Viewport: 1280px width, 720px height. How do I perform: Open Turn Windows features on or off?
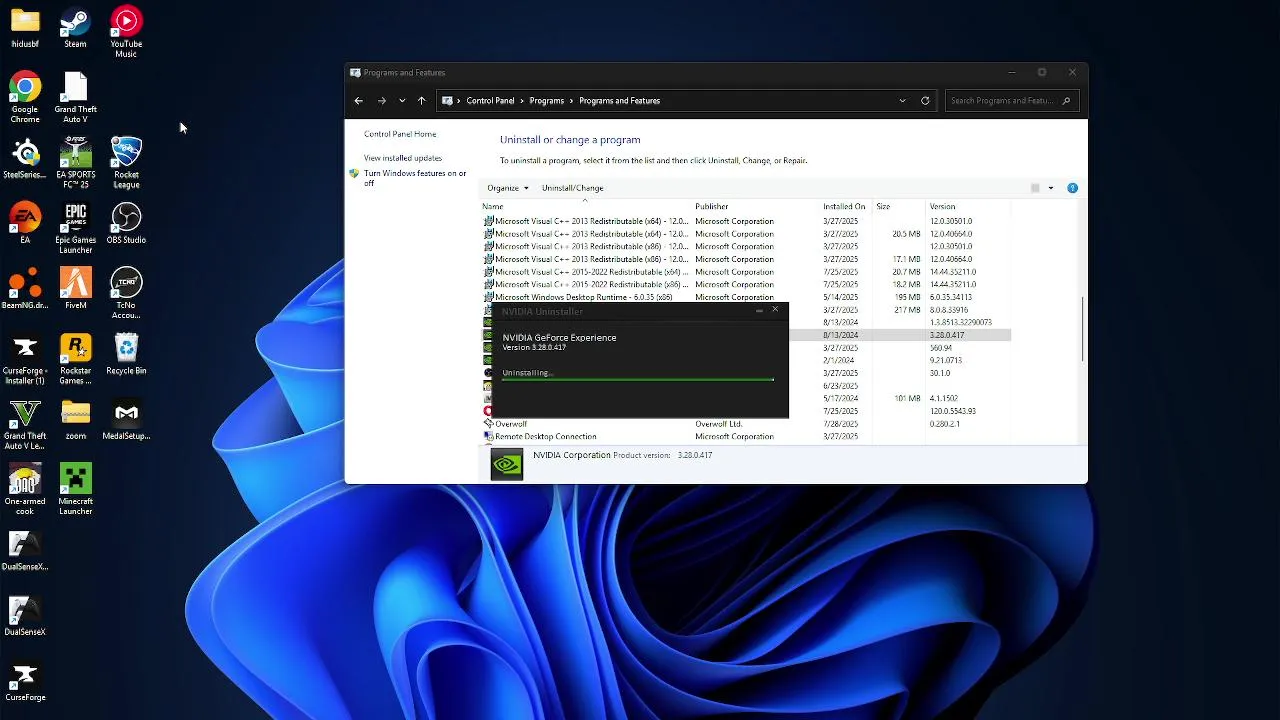pyautogui.click(x=415, y=178)
